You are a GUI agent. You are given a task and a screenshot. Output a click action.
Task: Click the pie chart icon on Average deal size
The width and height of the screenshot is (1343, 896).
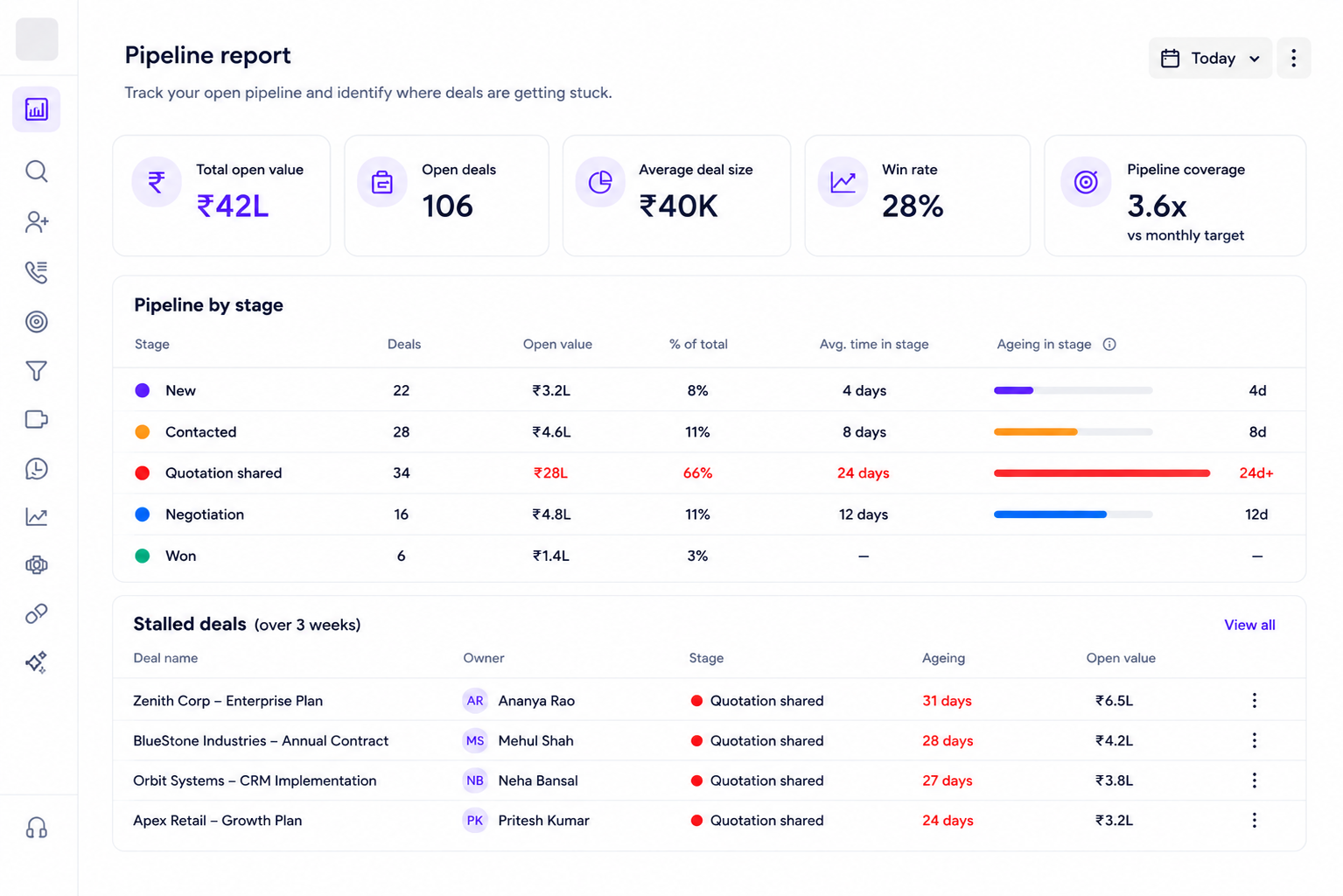pos(600,182)
